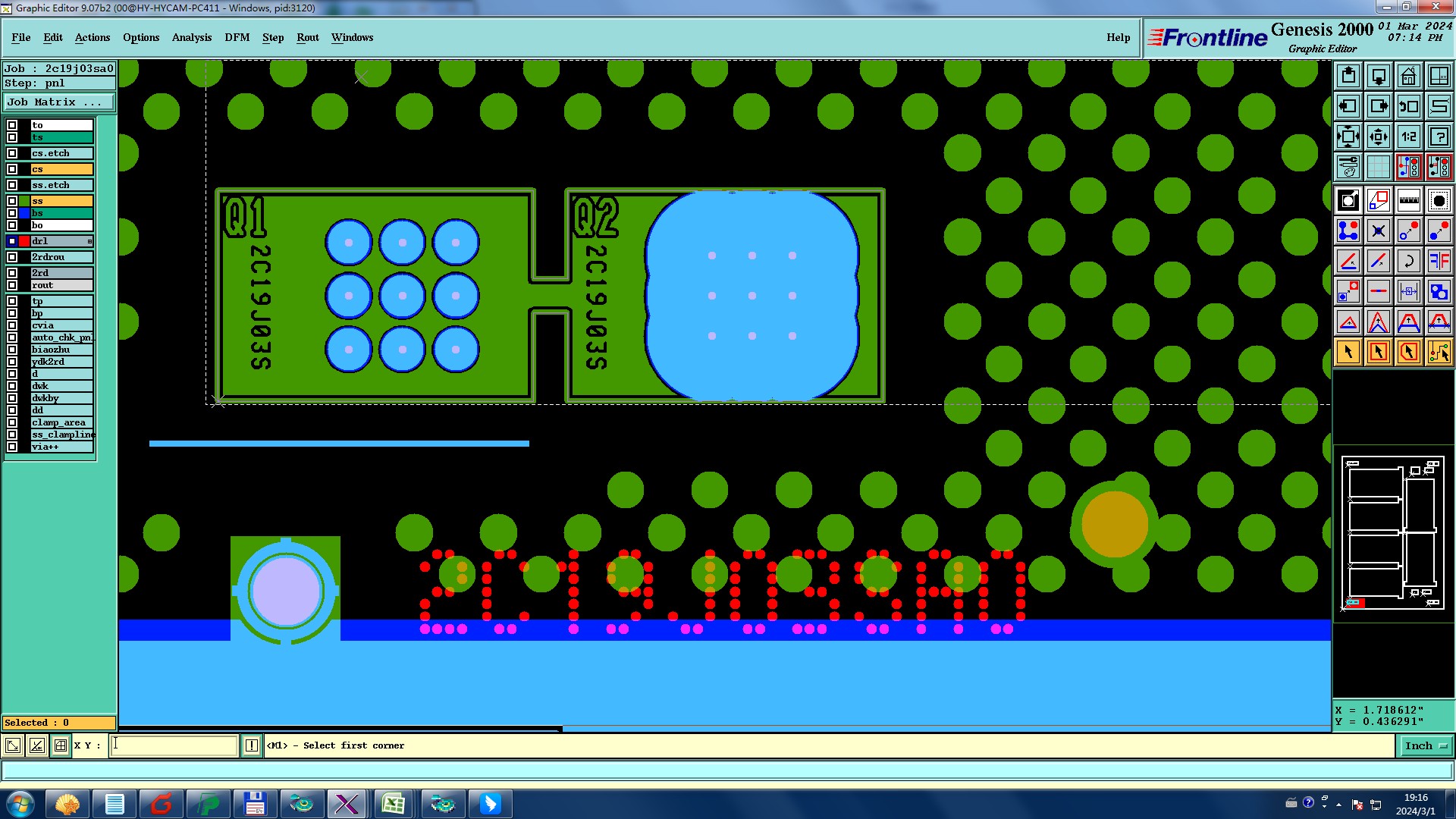
Task: Click the Help button
Action: [1118, 37]
